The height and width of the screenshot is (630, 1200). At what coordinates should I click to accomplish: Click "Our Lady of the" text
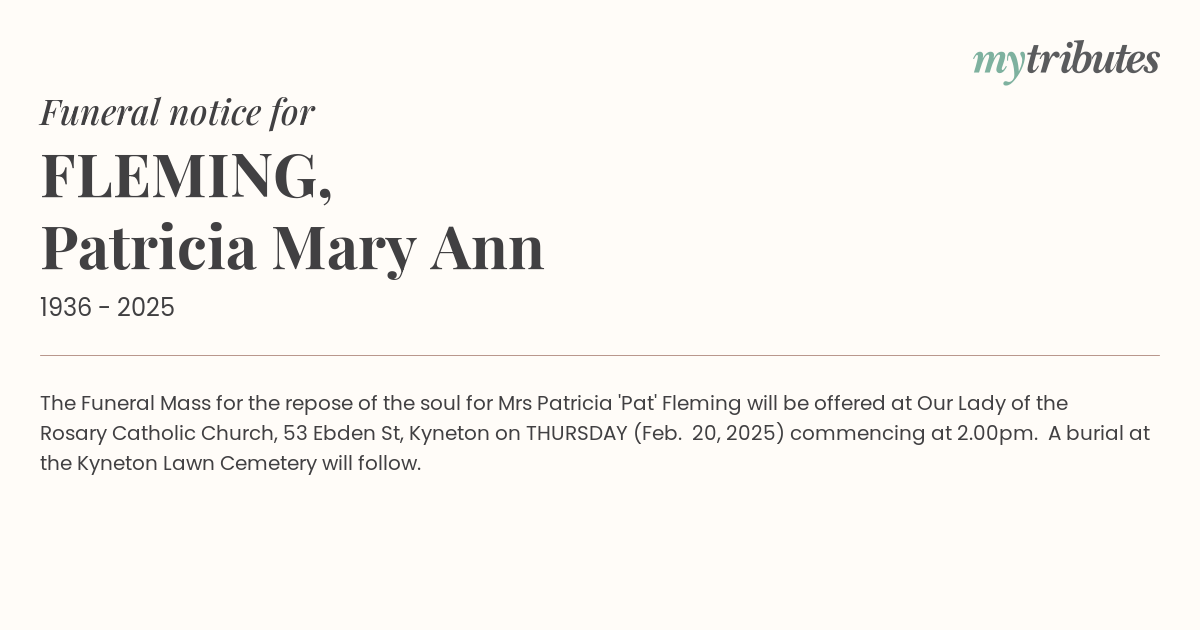click(x=993, y=403)
